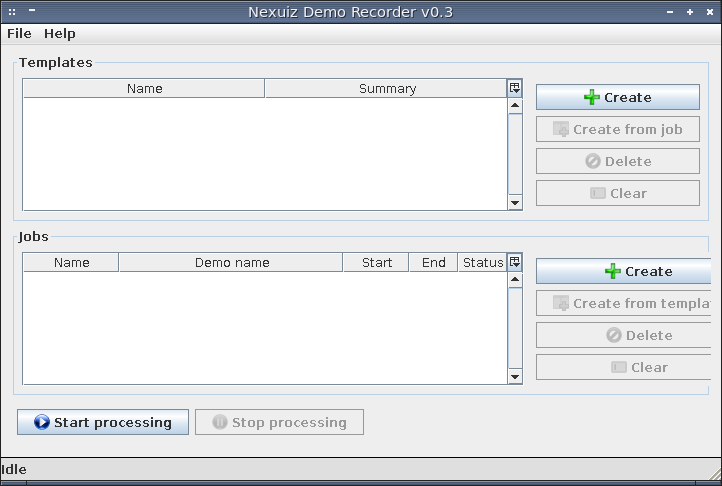Click Clear button in Jobs section
Image resolution: width=722 pixels, height=486 pixels.
pyautogui.click(x=625, y=367)
